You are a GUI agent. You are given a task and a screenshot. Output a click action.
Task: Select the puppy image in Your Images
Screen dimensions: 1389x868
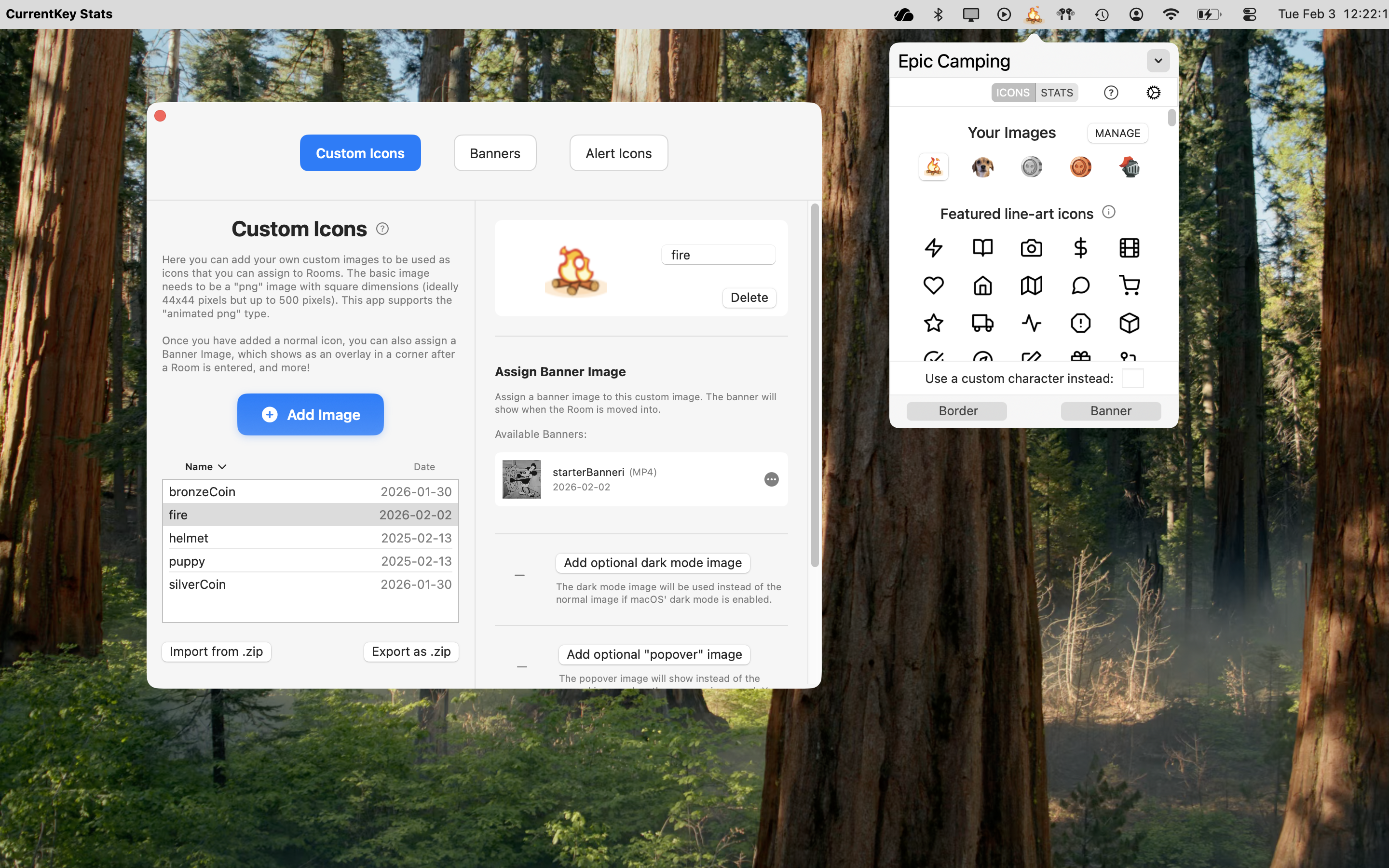982,166
